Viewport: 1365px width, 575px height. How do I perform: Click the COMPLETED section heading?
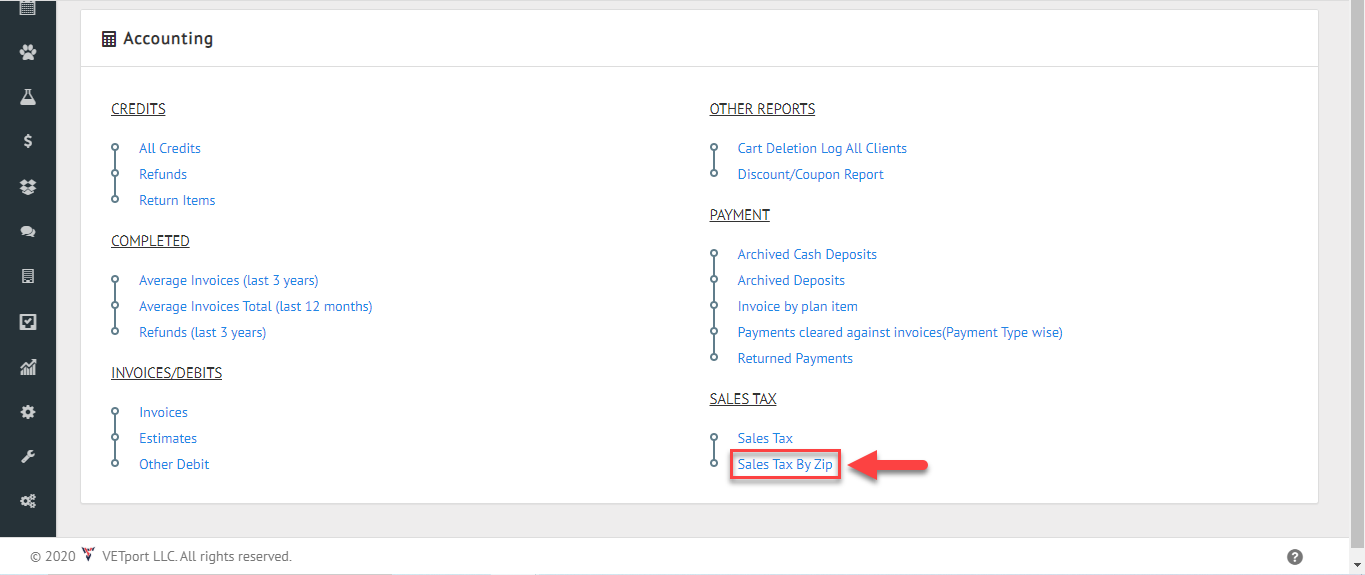coord(150,241)
